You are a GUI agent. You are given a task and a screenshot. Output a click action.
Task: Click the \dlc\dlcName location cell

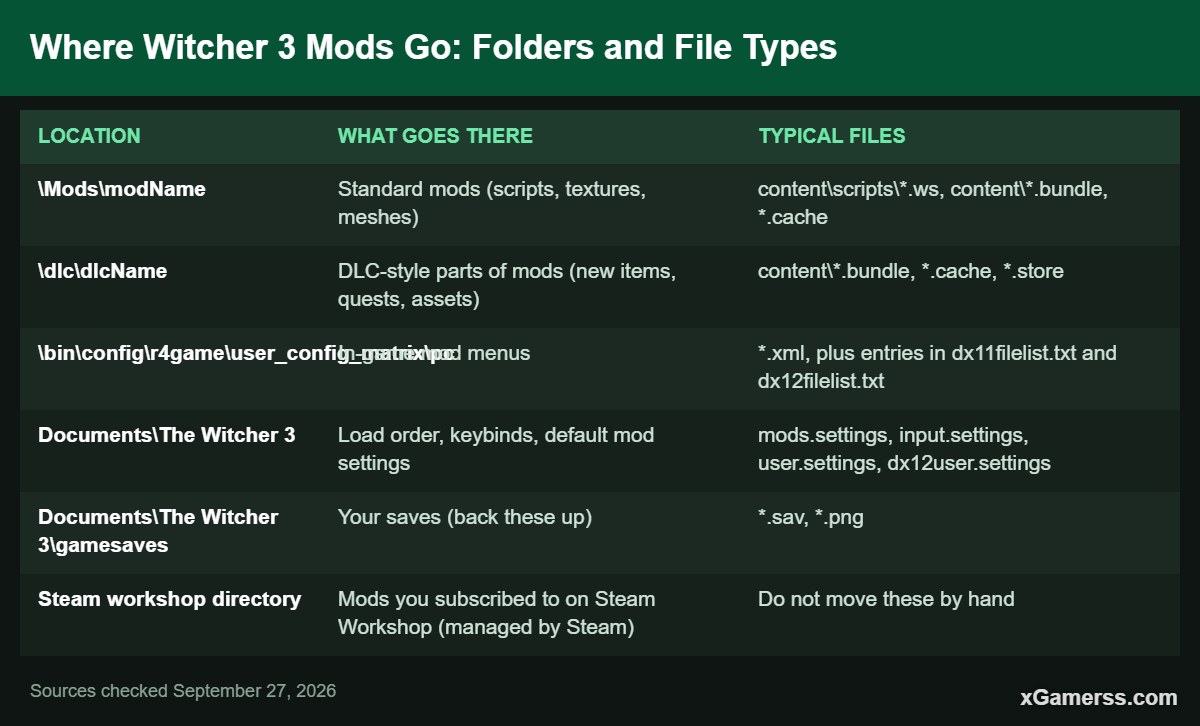coord(102,271)
